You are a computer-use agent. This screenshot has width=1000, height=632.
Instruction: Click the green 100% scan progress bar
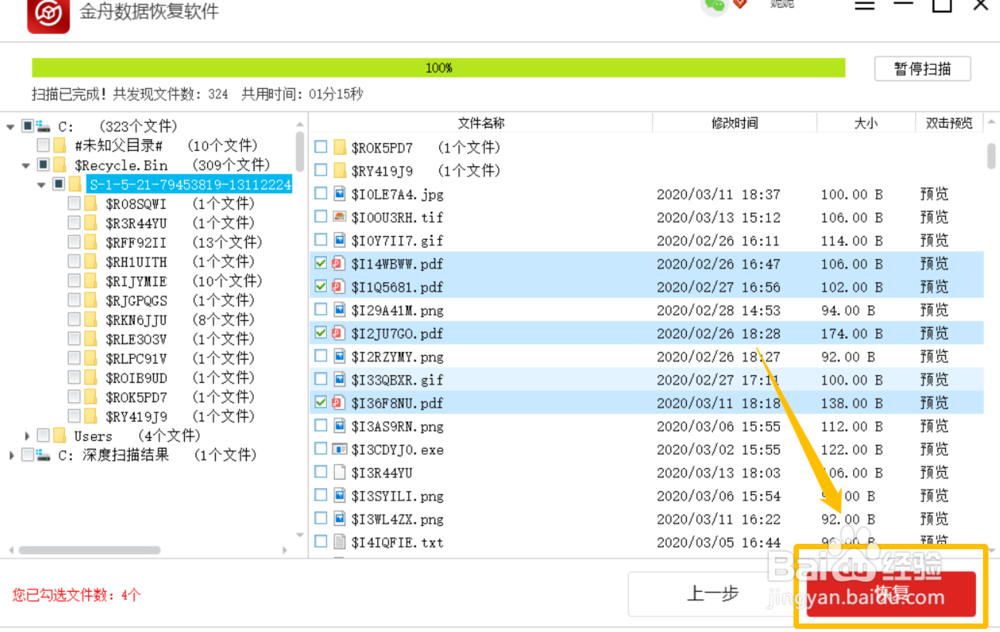click(x=439, y=68)
